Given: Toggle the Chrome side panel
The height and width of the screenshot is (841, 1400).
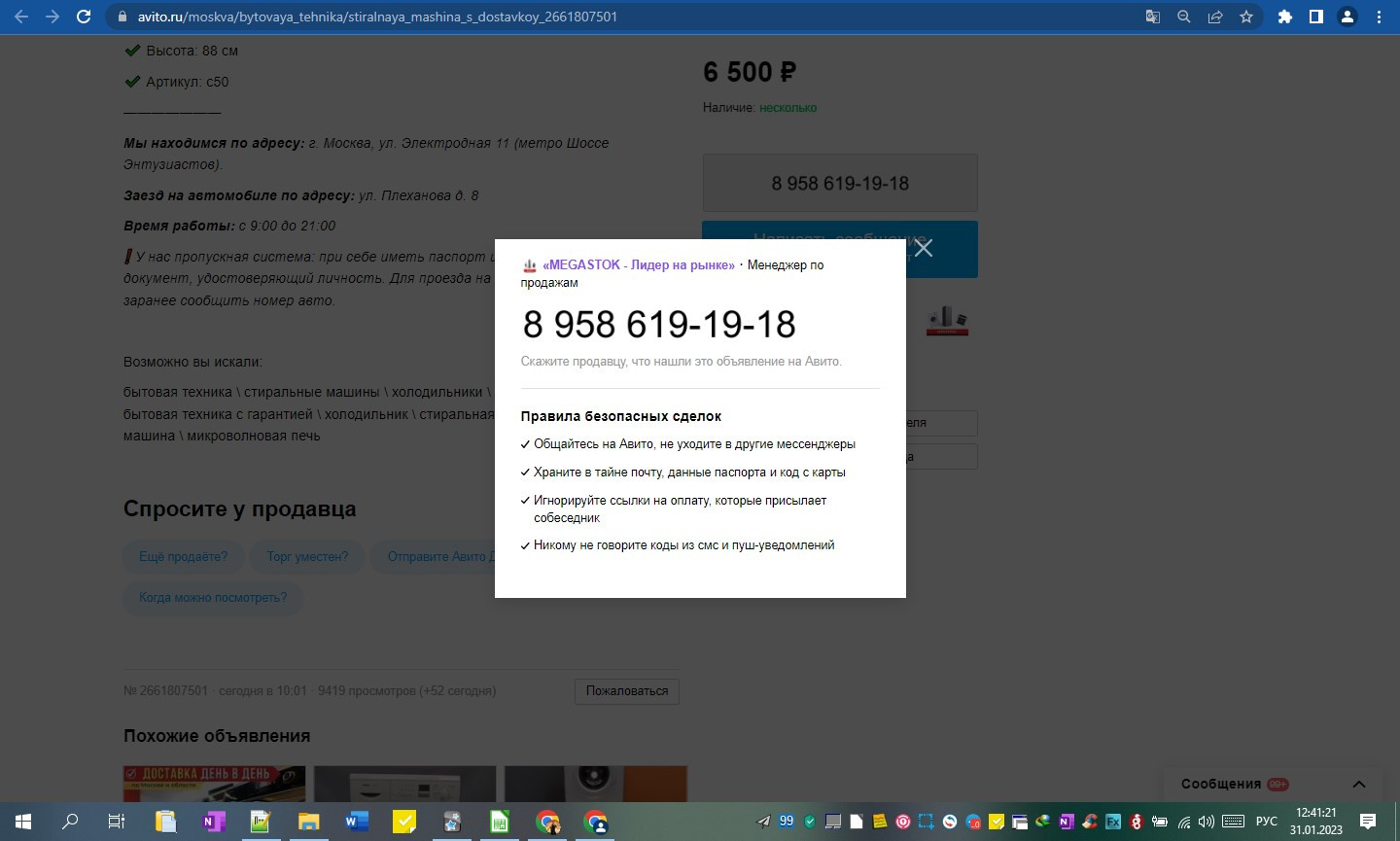Looking at the screenshot, I should tap(1316, 17).
